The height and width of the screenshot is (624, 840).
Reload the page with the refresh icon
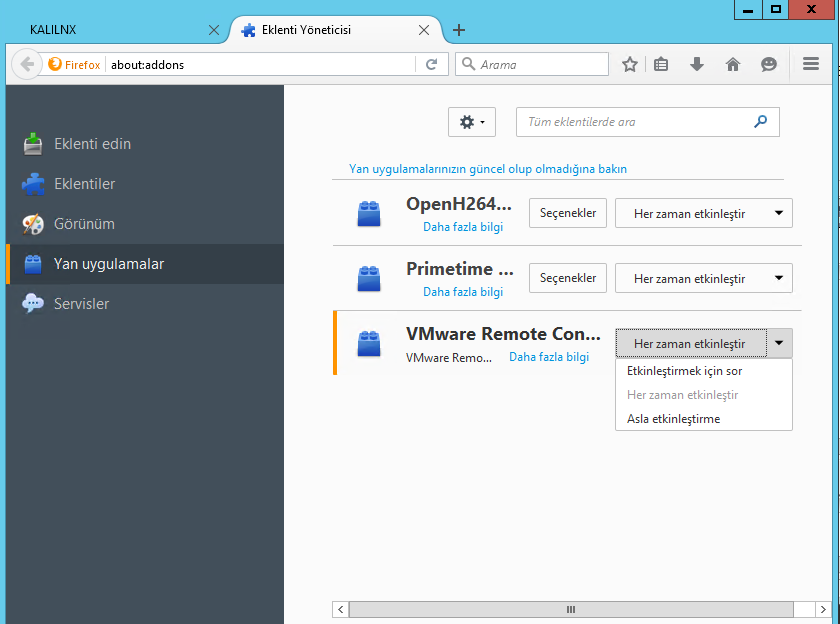431,65
